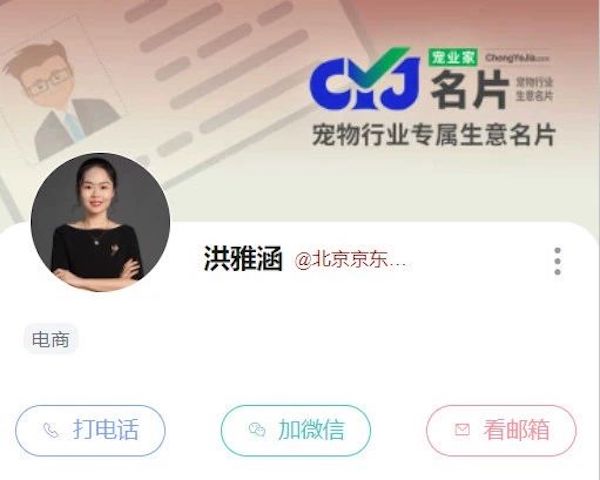Tap the phone handset icon
This screenshot has height=480, width=600.
(x=51, y=430)
